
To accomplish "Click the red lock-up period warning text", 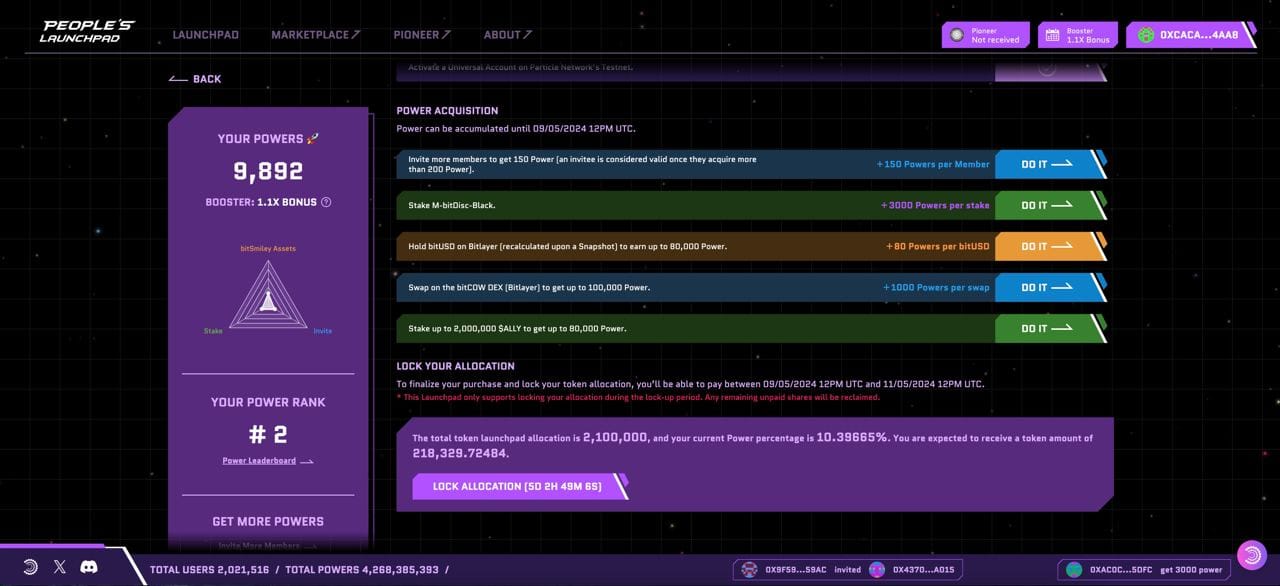I will (638, 397).
